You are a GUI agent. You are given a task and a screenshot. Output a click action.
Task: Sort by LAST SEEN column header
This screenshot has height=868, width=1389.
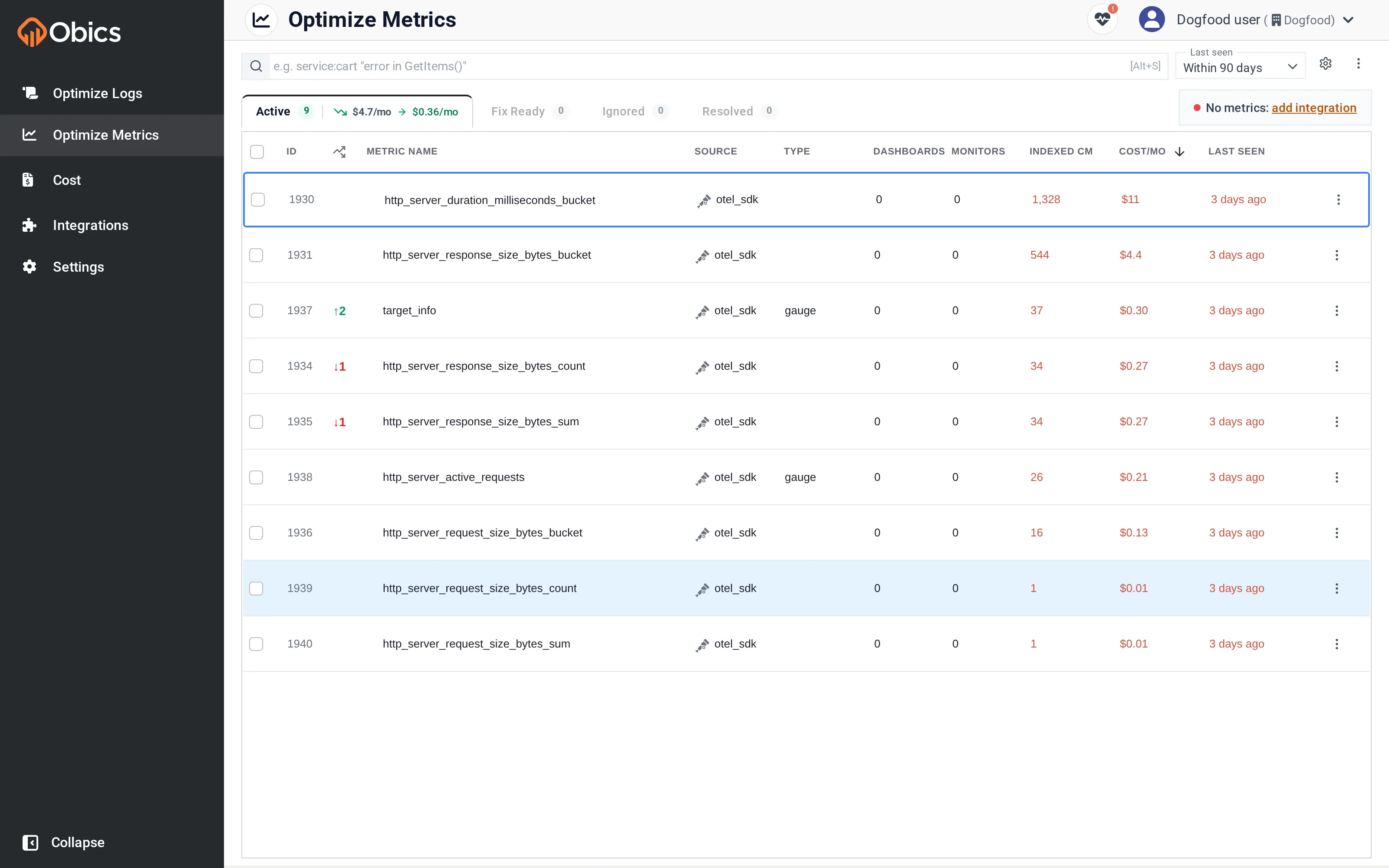pos(1236,151)
